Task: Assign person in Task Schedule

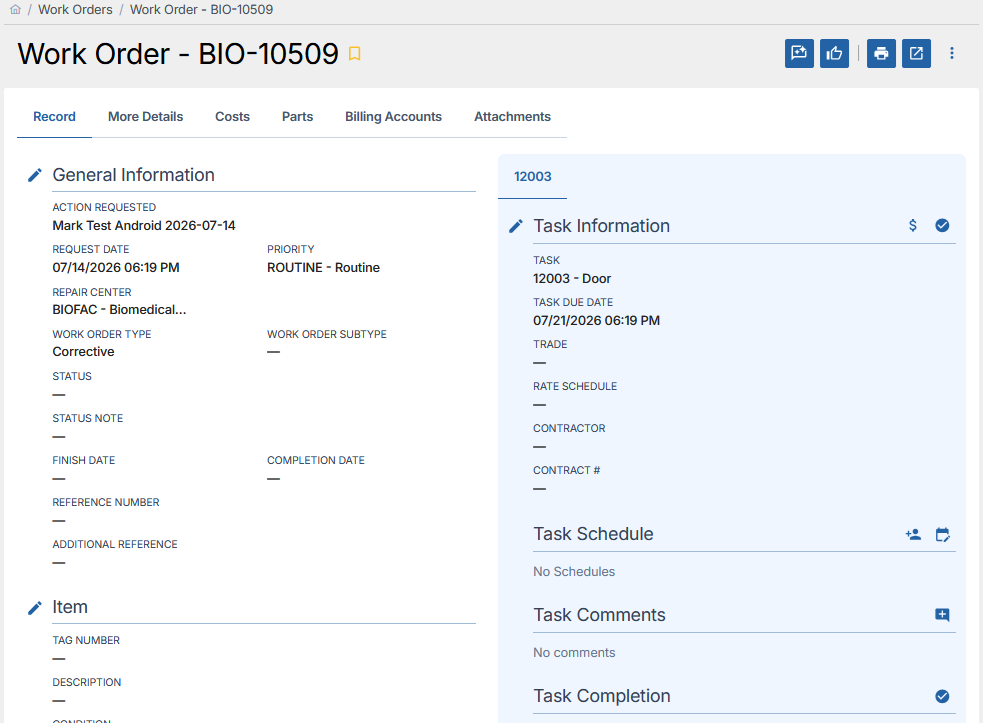Action: click(x=913, y=534)
